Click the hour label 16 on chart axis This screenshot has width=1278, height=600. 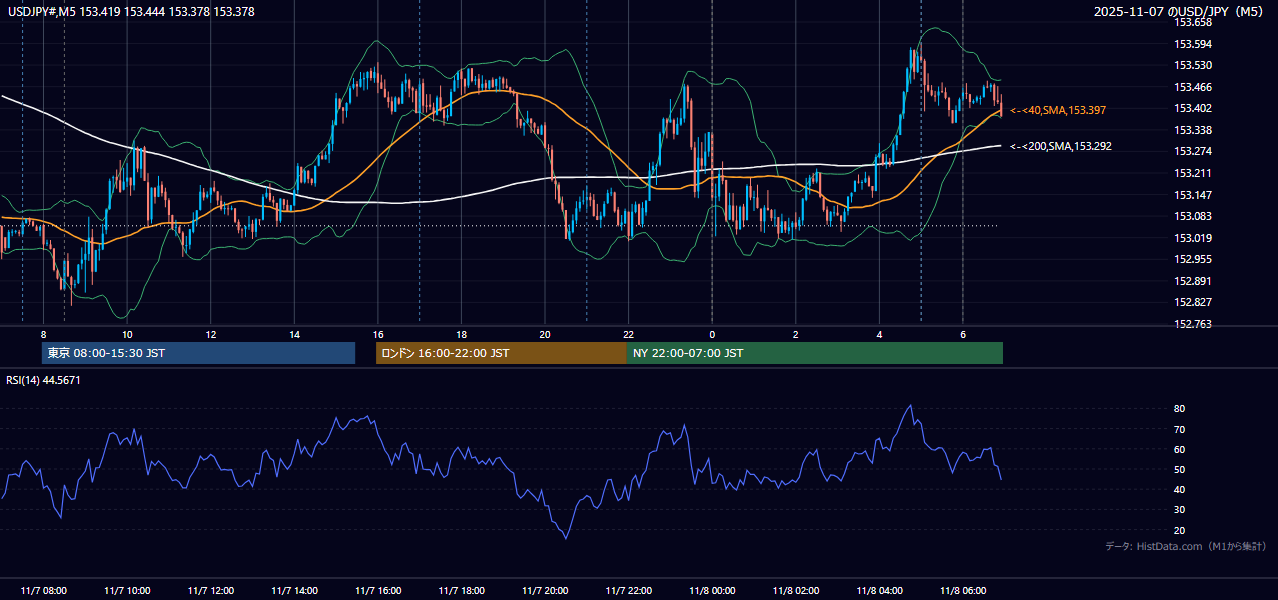378,334
